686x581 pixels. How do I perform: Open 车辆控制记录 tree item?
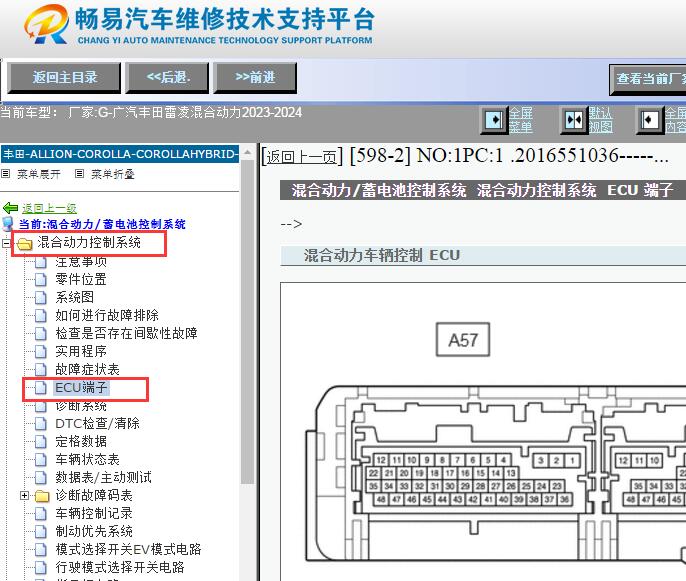[94, 514]
